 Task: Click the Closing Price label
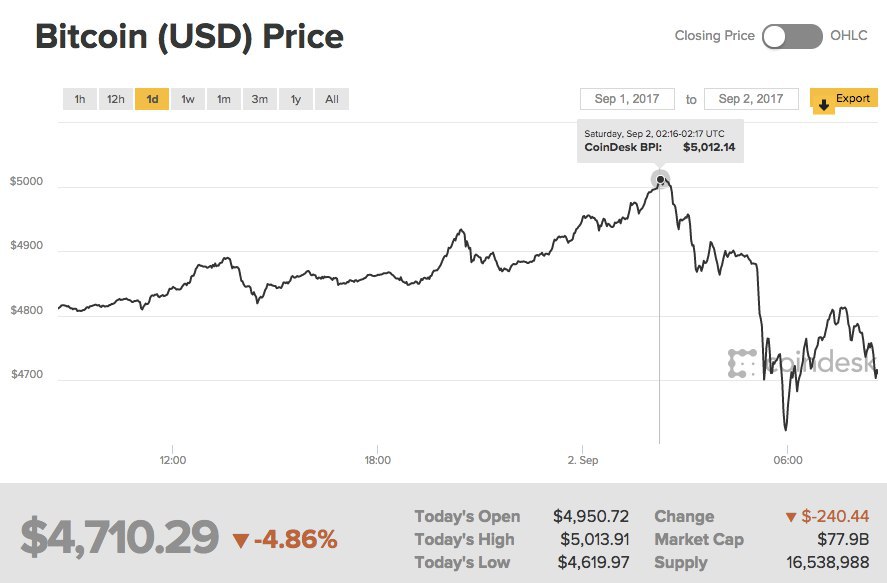point(714,36)
